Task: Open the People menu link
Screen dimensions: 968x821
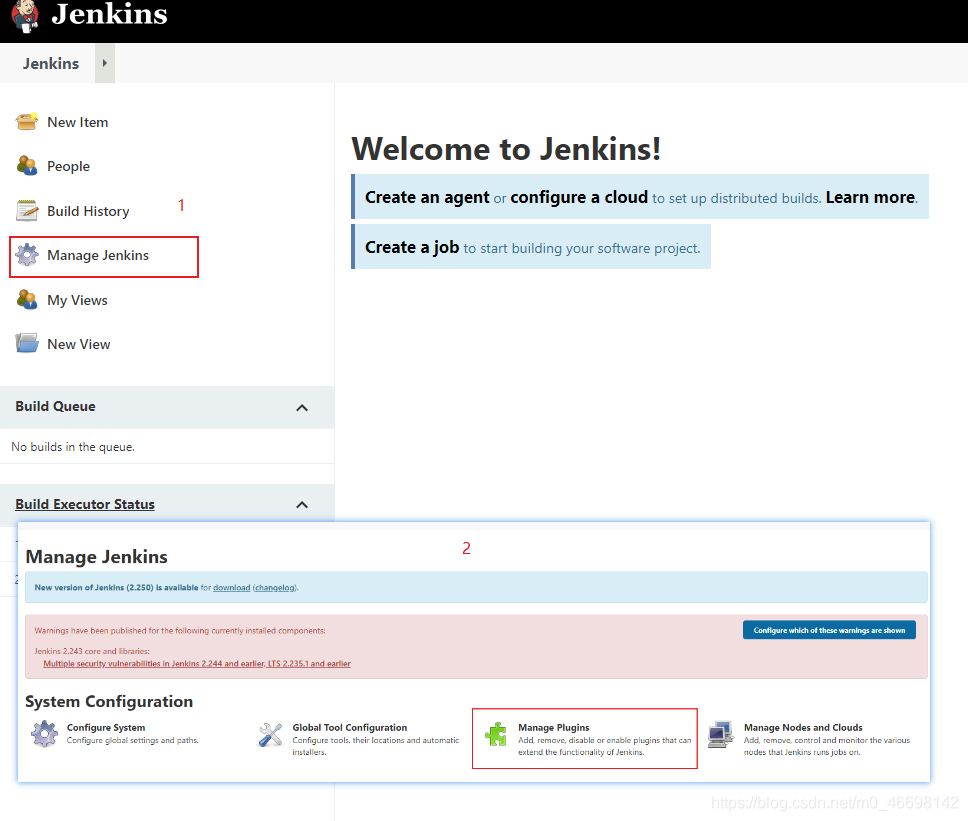Action: click(x=69, y=167)
